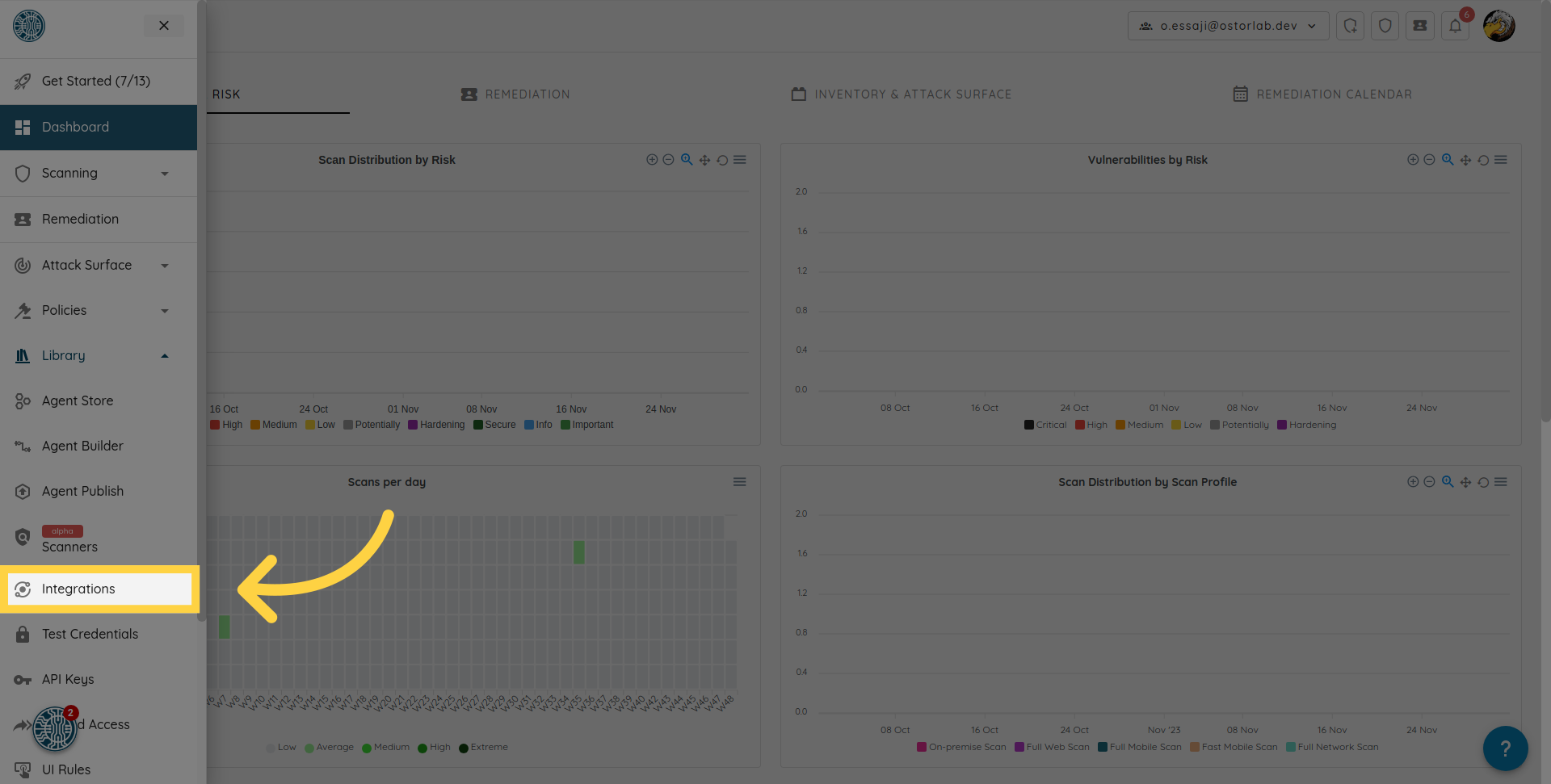Toggle Critical series in Vulnerabilities legend
Image resolution: width=1551 pixels, height=784 pixels.
point(1045,425)
